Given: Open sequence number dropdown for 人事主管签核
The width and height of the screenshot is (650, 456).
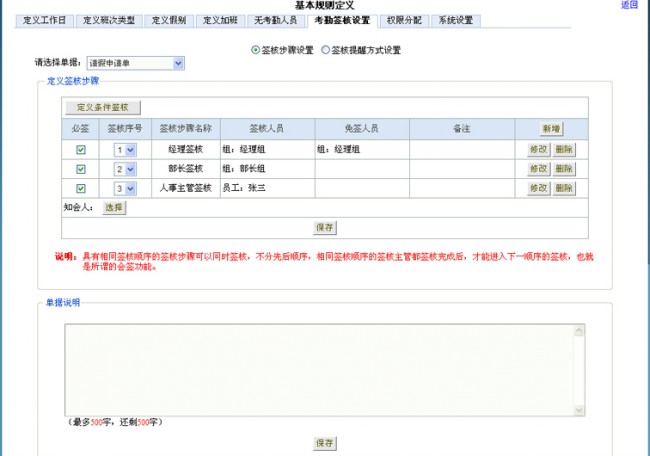Looking at the screenshot, I should point(125,188).
